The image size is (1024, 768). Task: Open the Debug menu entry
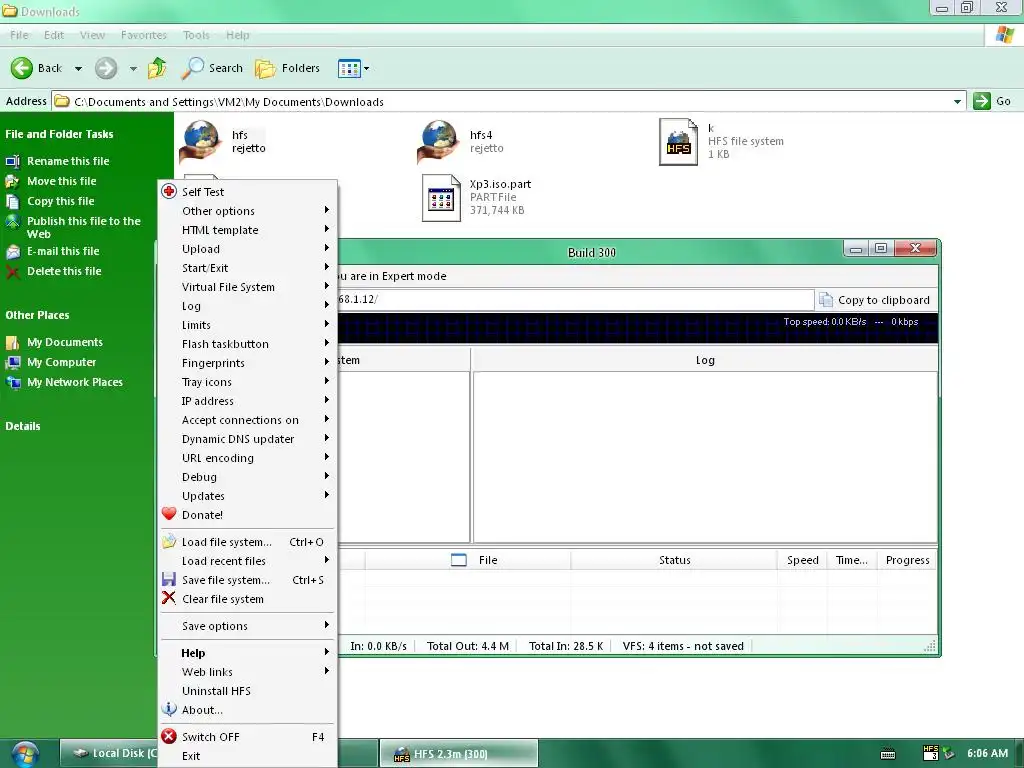[248, 476]
